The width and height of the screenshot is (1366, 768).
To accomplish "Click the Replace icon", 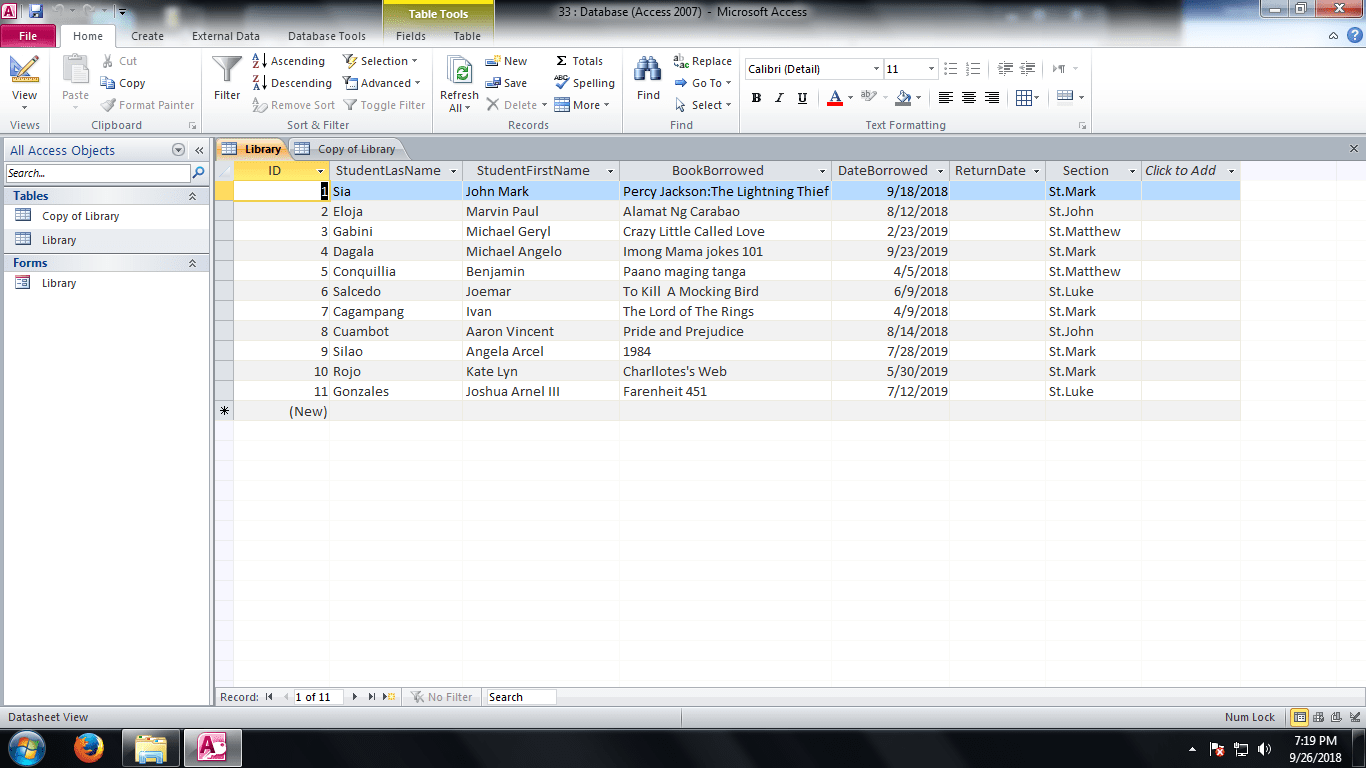I will (681, 61).
